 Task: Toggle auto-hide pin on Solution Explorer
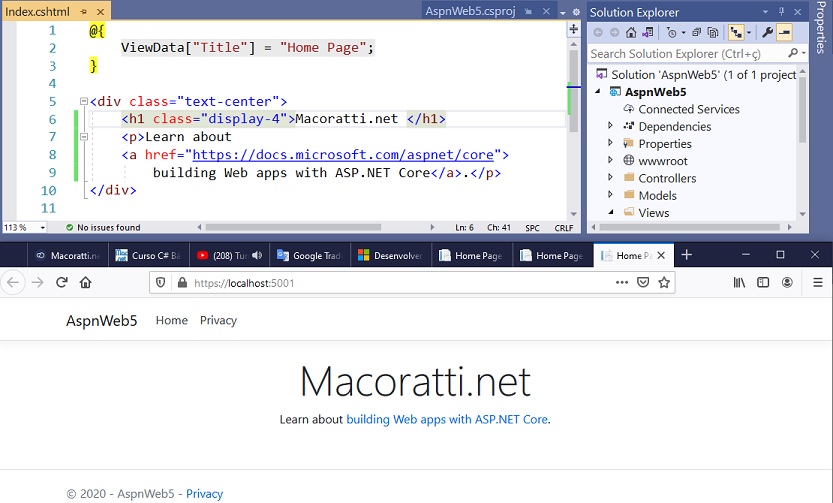pos(781,12)
